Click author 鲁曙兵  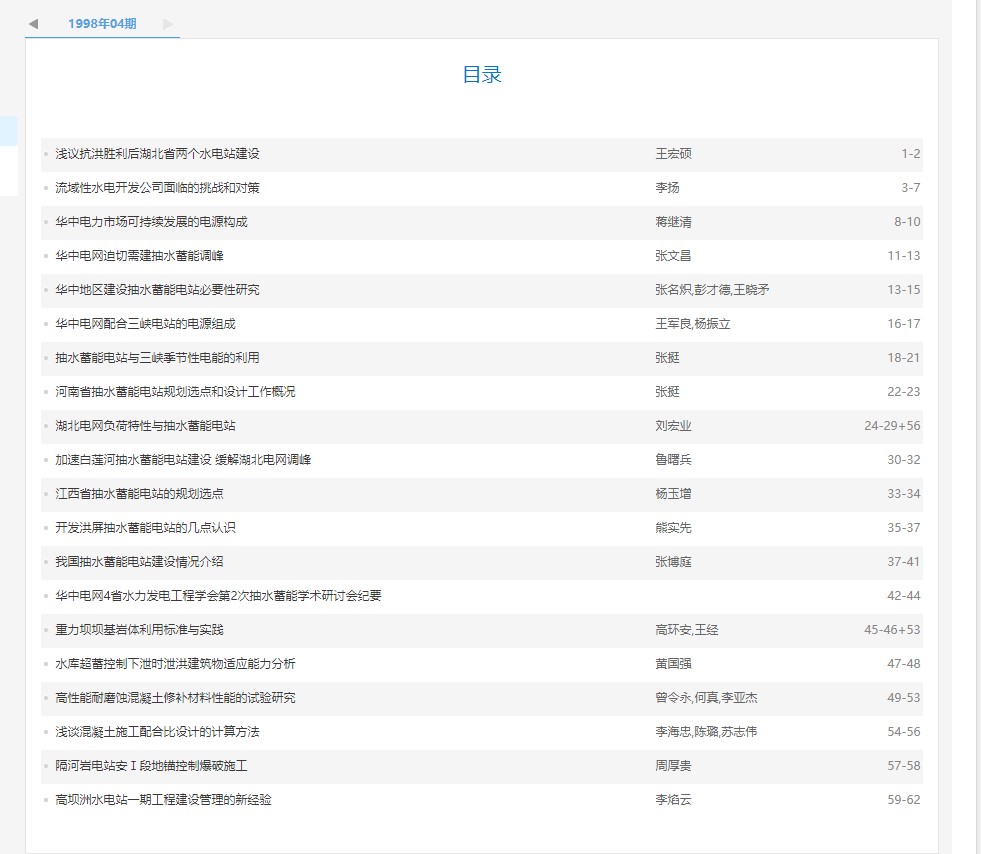coord(673,460)
